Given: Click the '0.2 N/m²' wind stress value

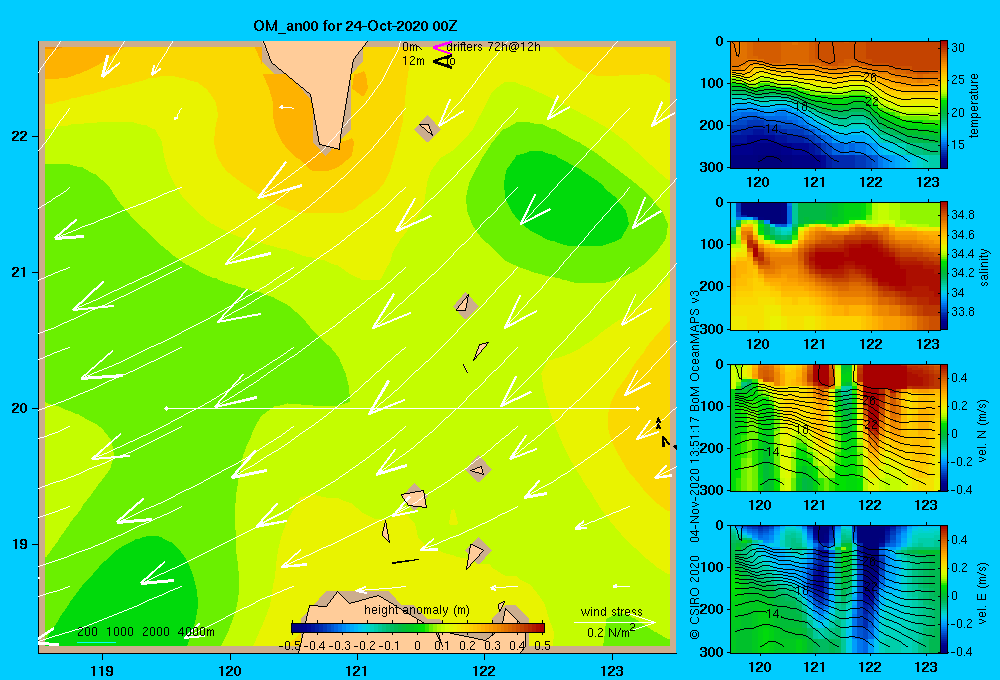Looking at the screenshot, I should tap(611, 632).
